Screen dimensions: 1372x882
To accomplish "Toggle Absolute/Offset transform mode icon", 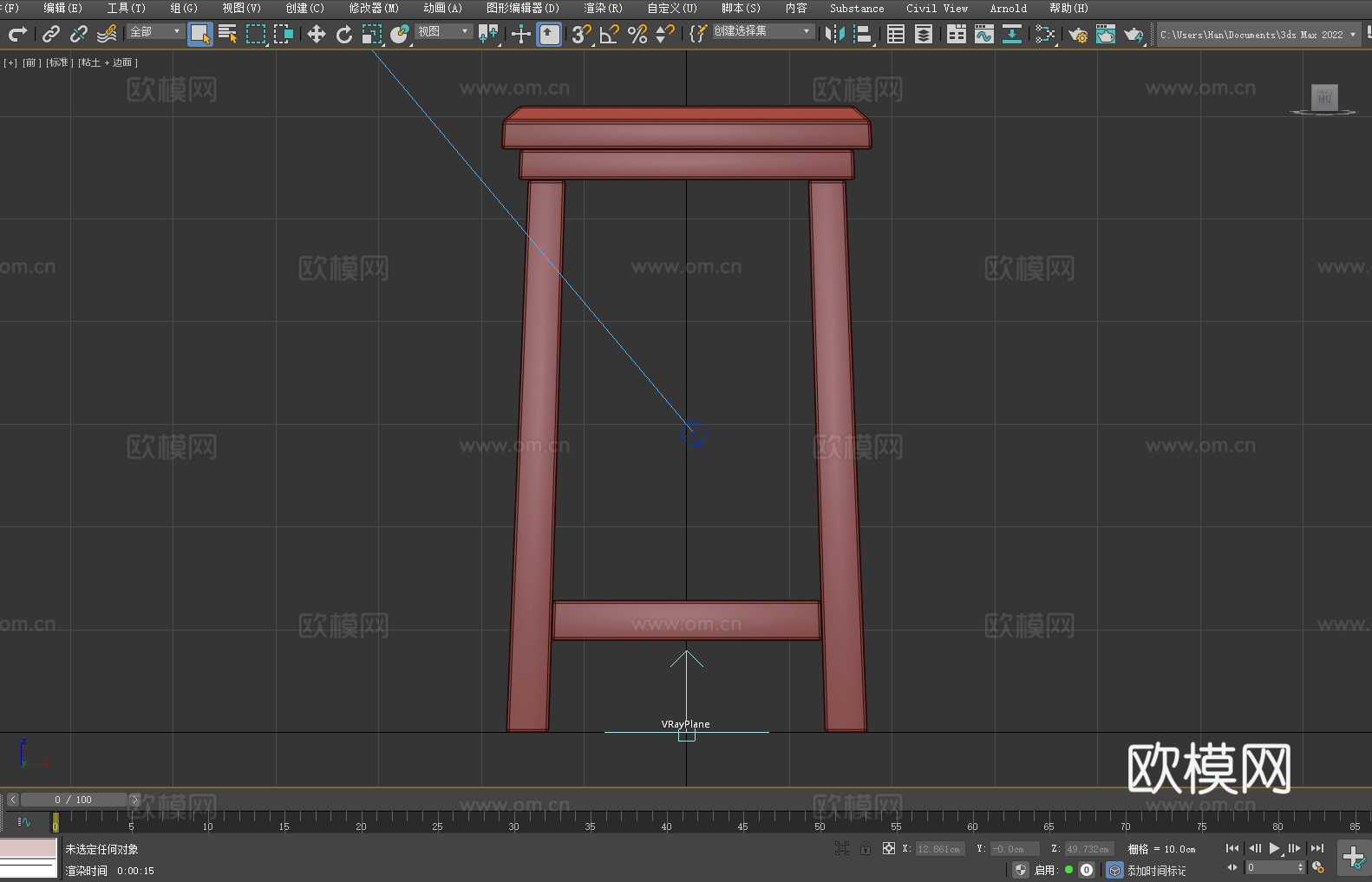I will [889, 848].
